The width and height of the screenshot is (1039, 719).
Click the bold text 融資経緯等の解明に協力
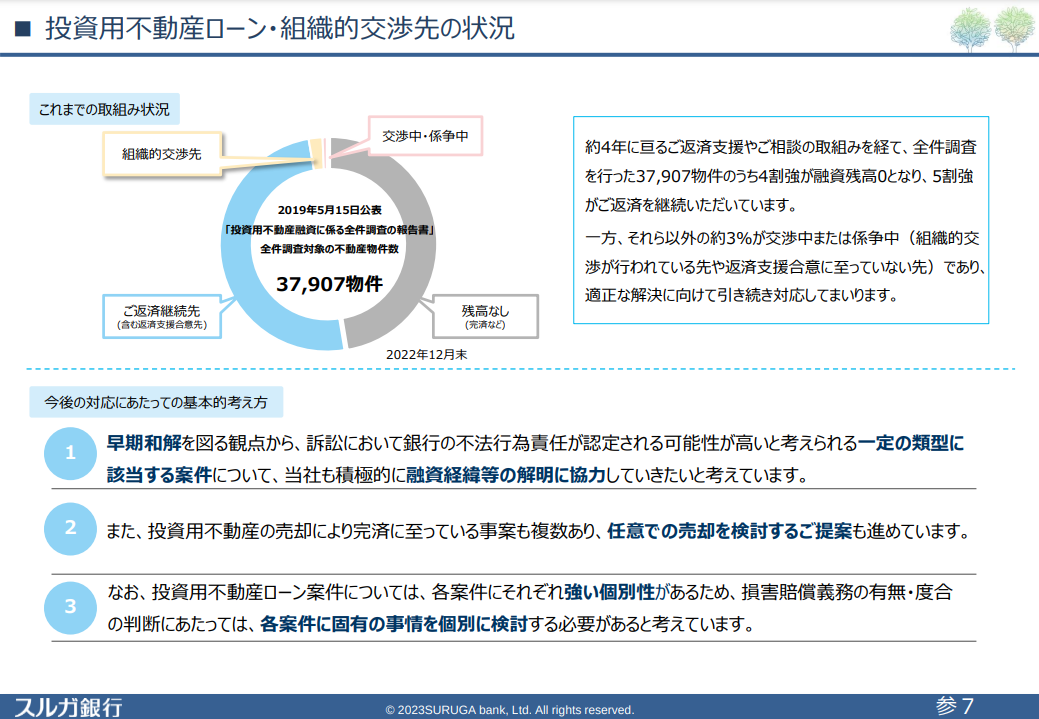(506, 475)
